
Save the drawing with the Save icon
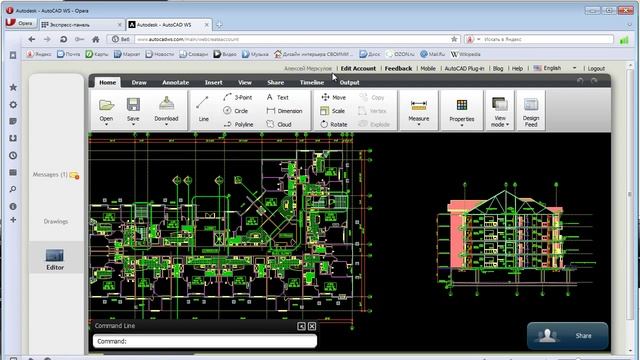coord(133,104)
